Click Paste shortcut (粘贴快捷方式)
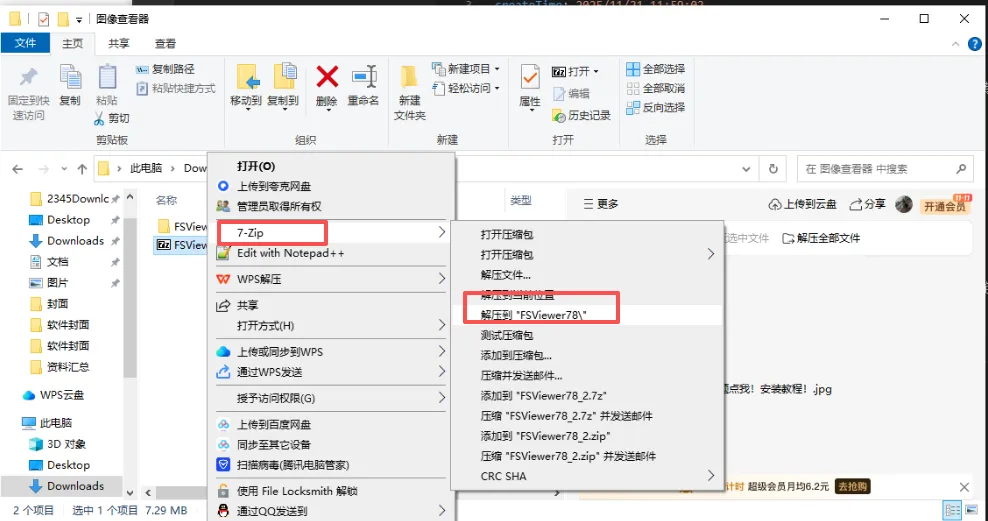 coord(176,88)
